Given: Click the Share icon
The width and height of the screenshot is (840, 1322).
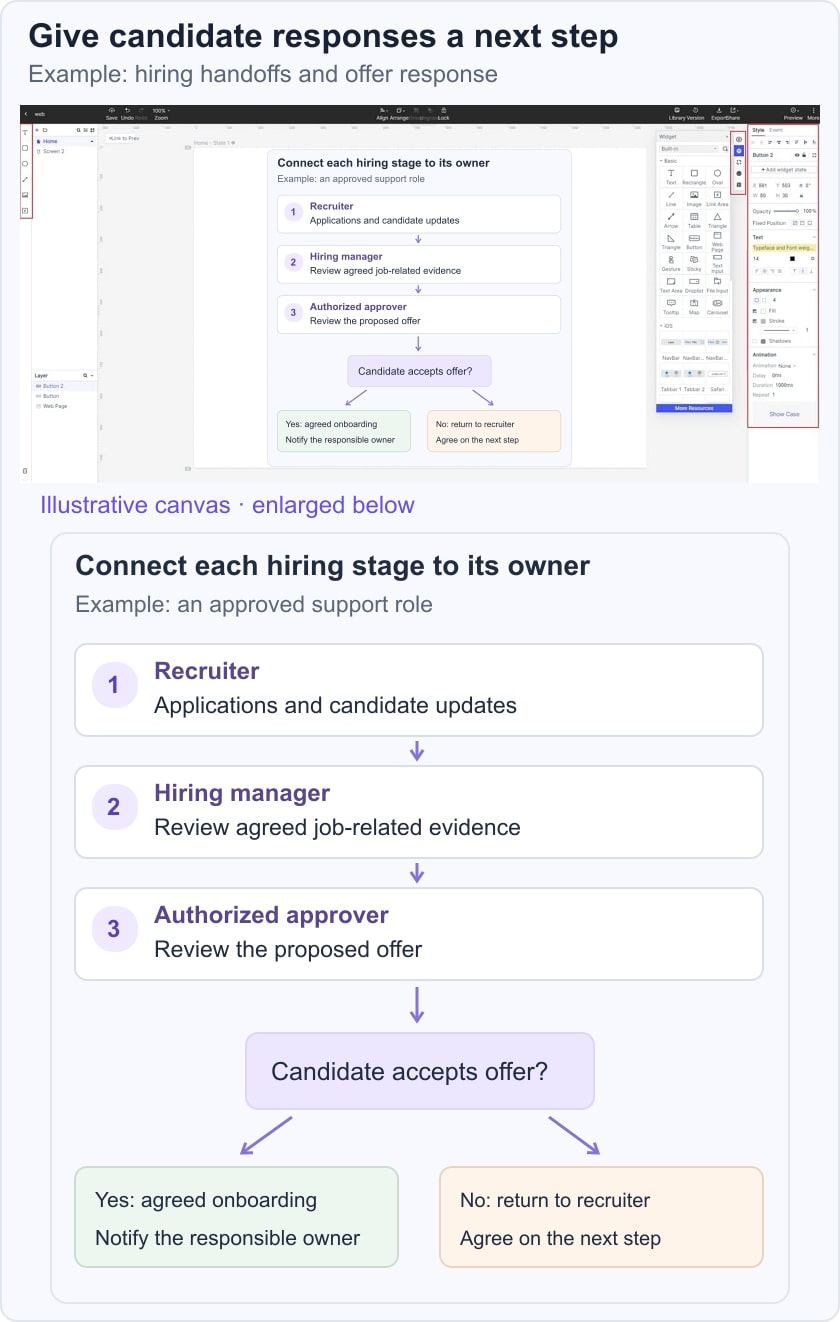Looking at the screenshot, I should tap(734, 110).
